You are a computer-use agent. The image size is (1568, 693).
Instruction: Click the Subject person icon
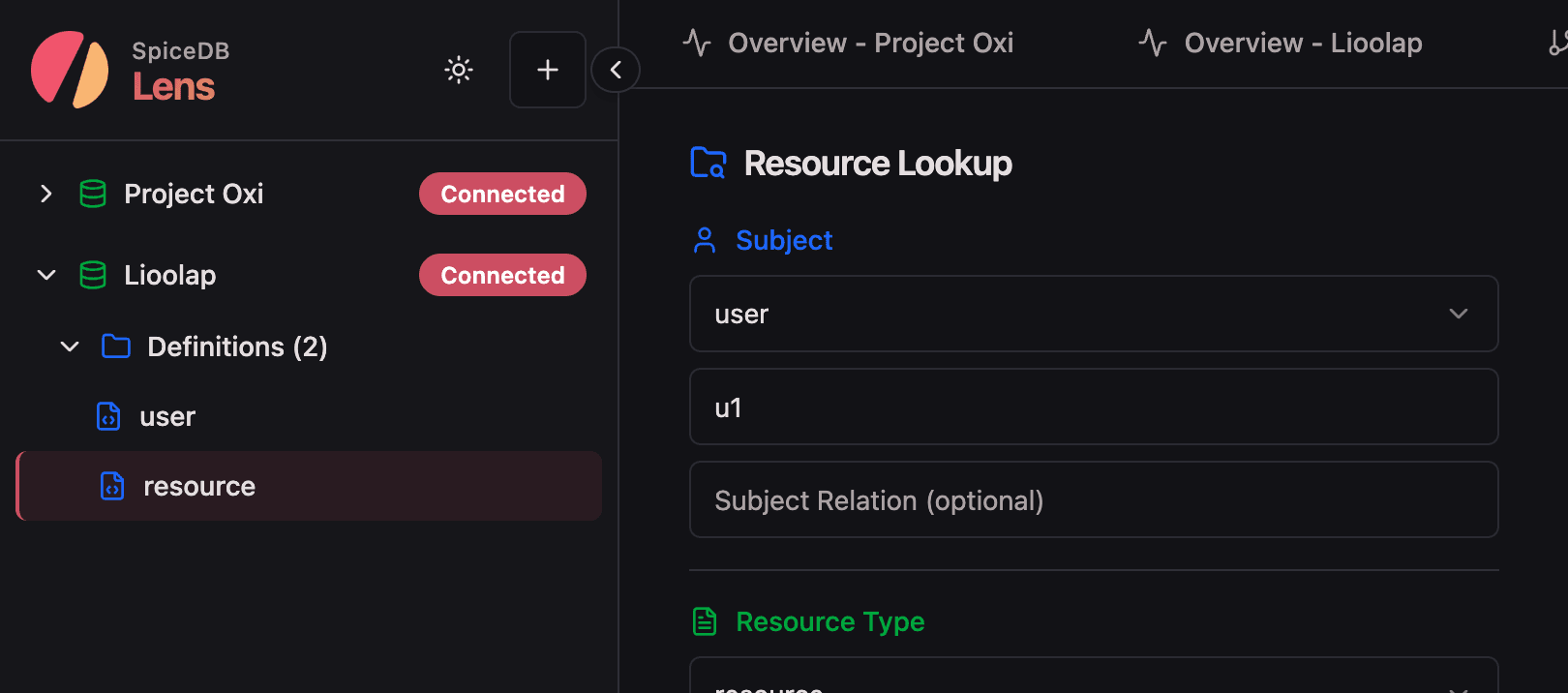click(x=705, y=240)
